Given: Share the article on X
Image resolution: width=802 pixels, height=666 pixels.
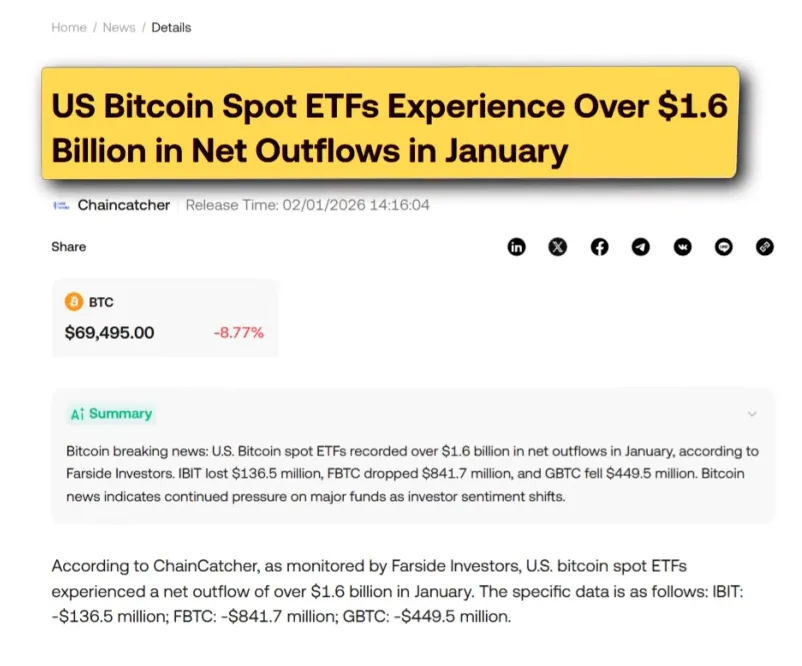Looking at the screenshot, I should [x=558, y=247].
